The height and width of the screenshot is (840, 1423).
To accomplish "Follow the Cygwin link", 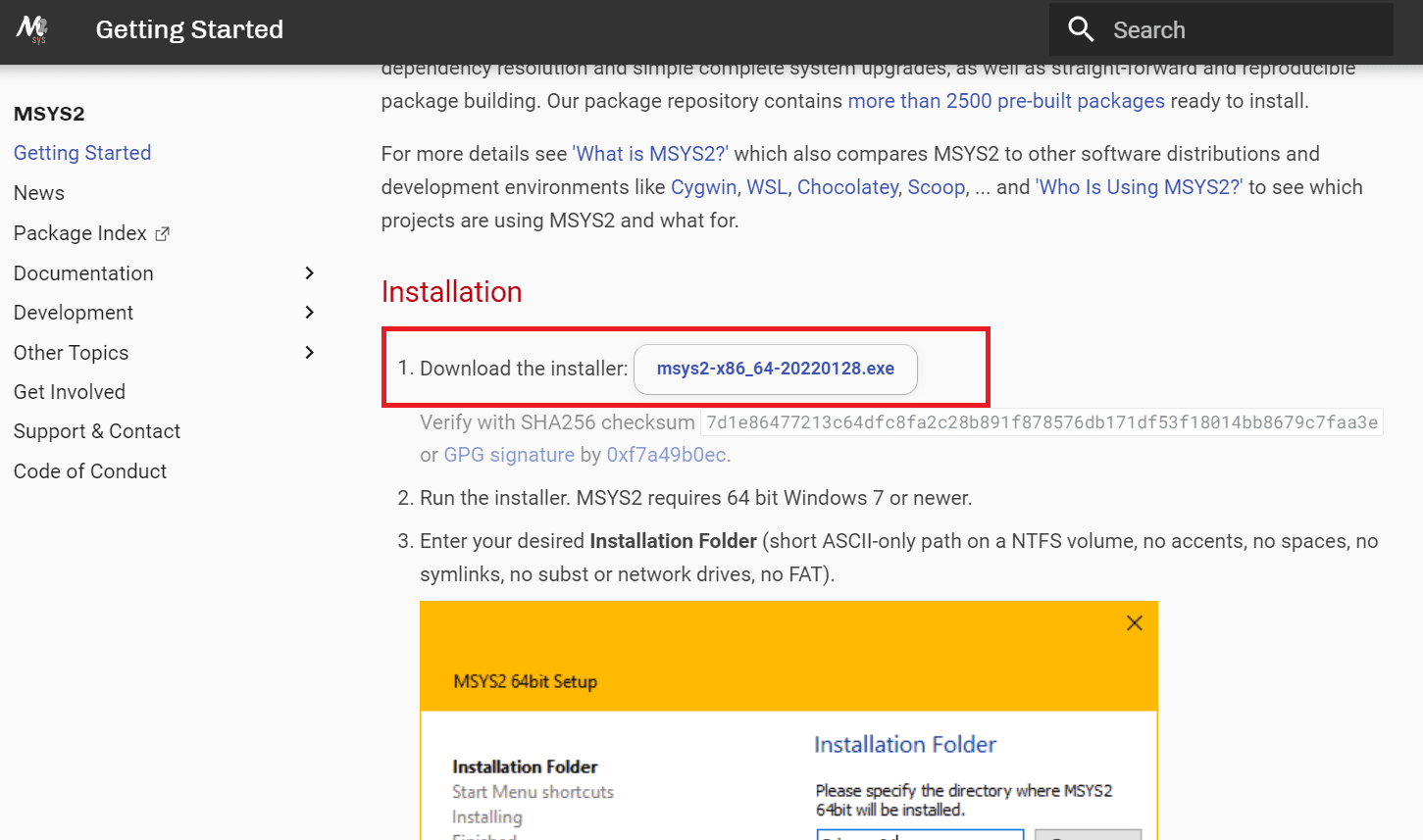I will (x=703, y=187).
